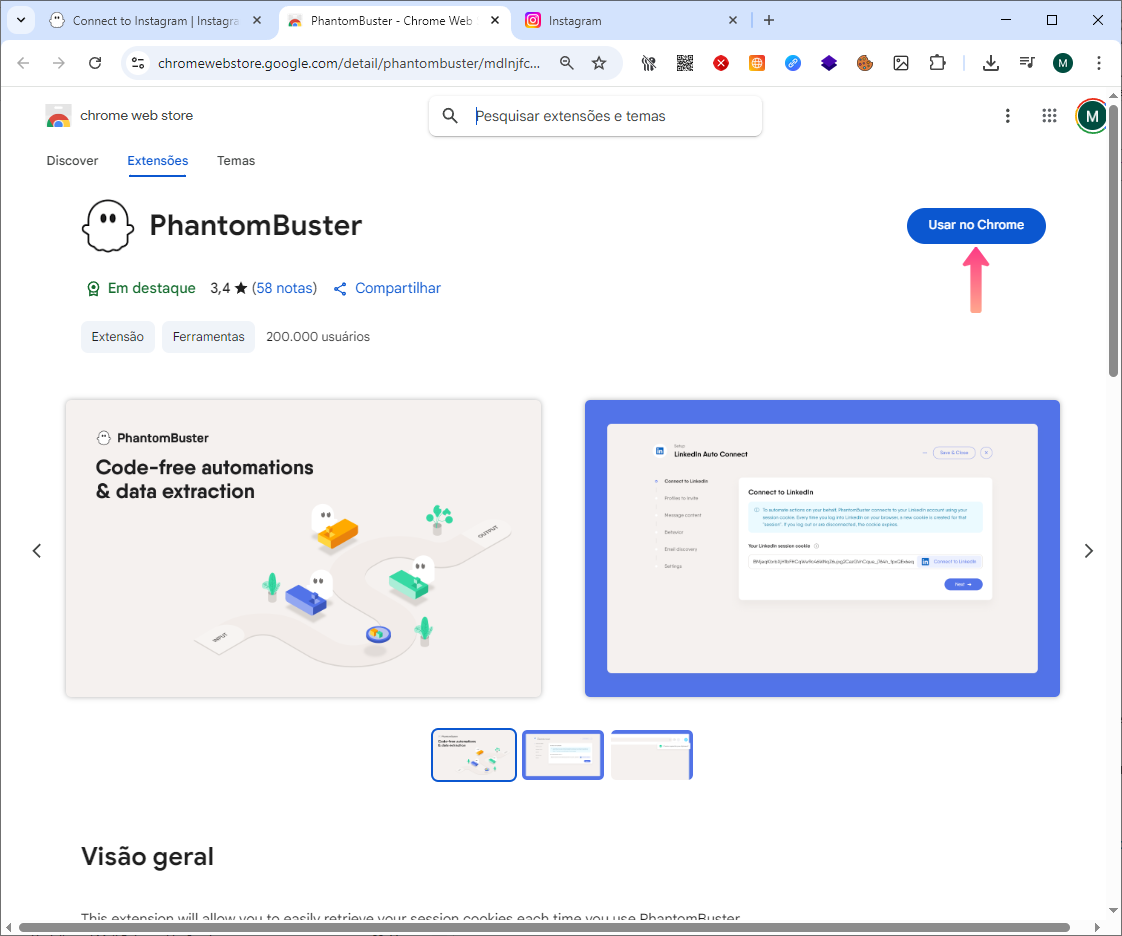Open the zoom magnifier icon in address bar
Screen dimensions: 1122x936
pos(567,63)
